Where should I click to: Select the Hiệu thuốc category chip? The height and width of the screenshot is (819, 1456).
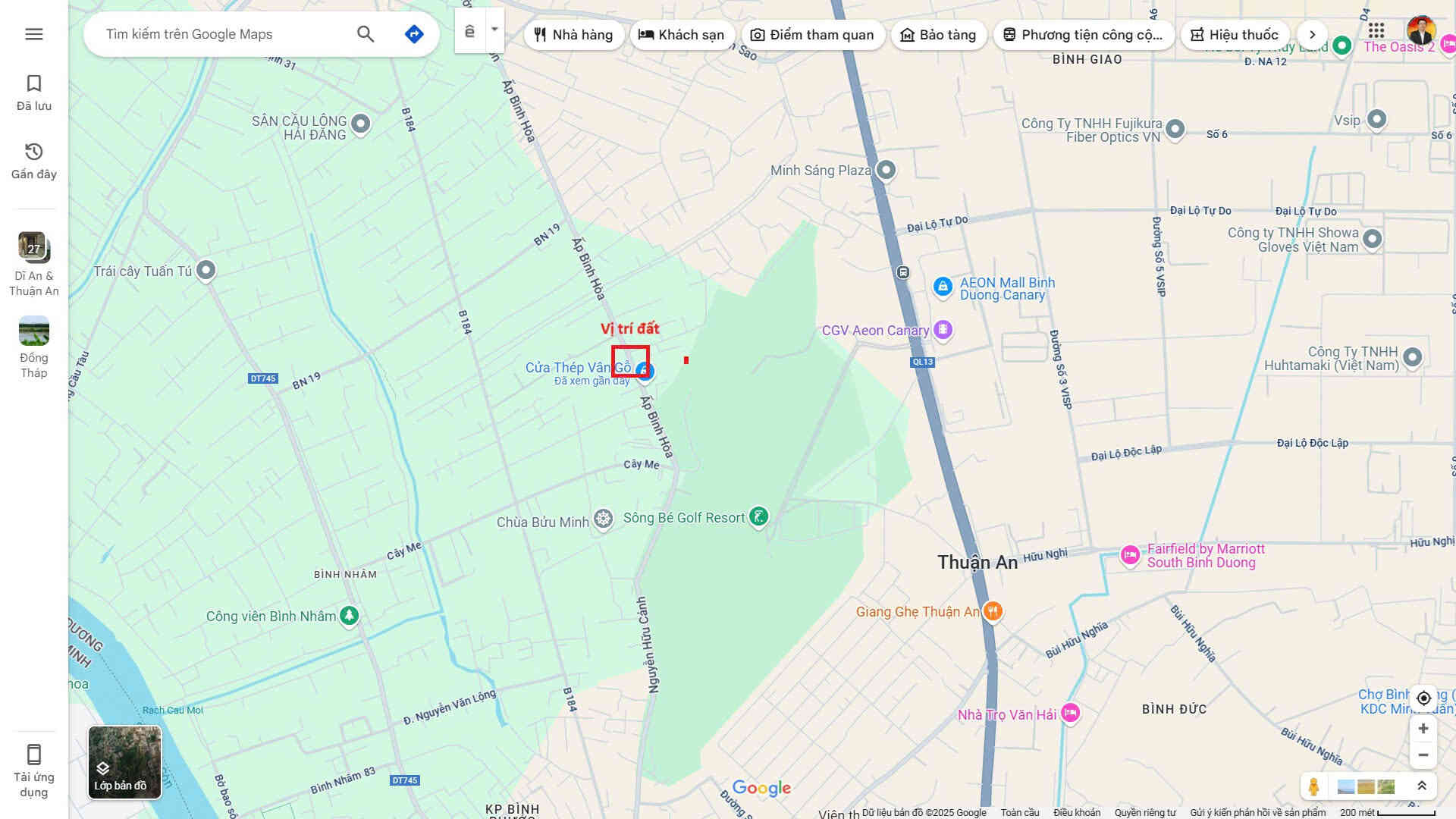point(1235,35)
